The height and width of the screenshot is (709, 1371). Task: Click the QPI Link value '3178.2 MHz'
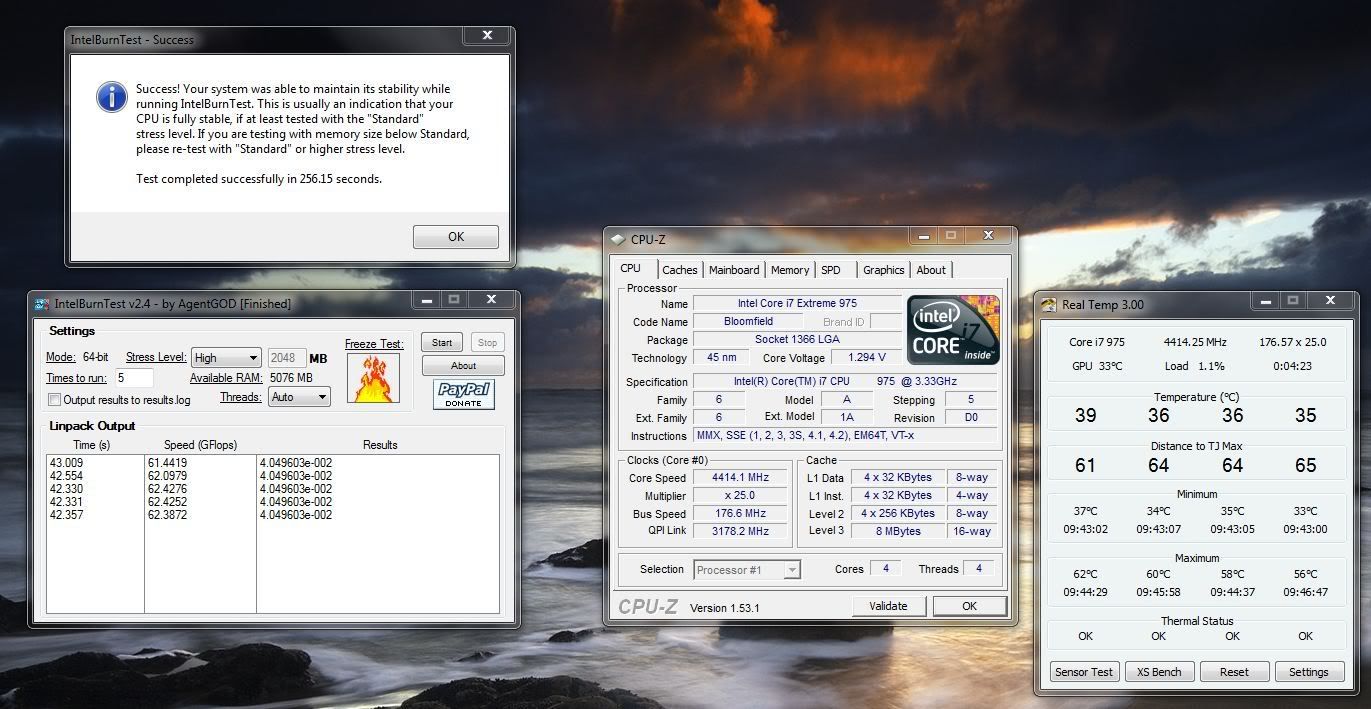740,531
